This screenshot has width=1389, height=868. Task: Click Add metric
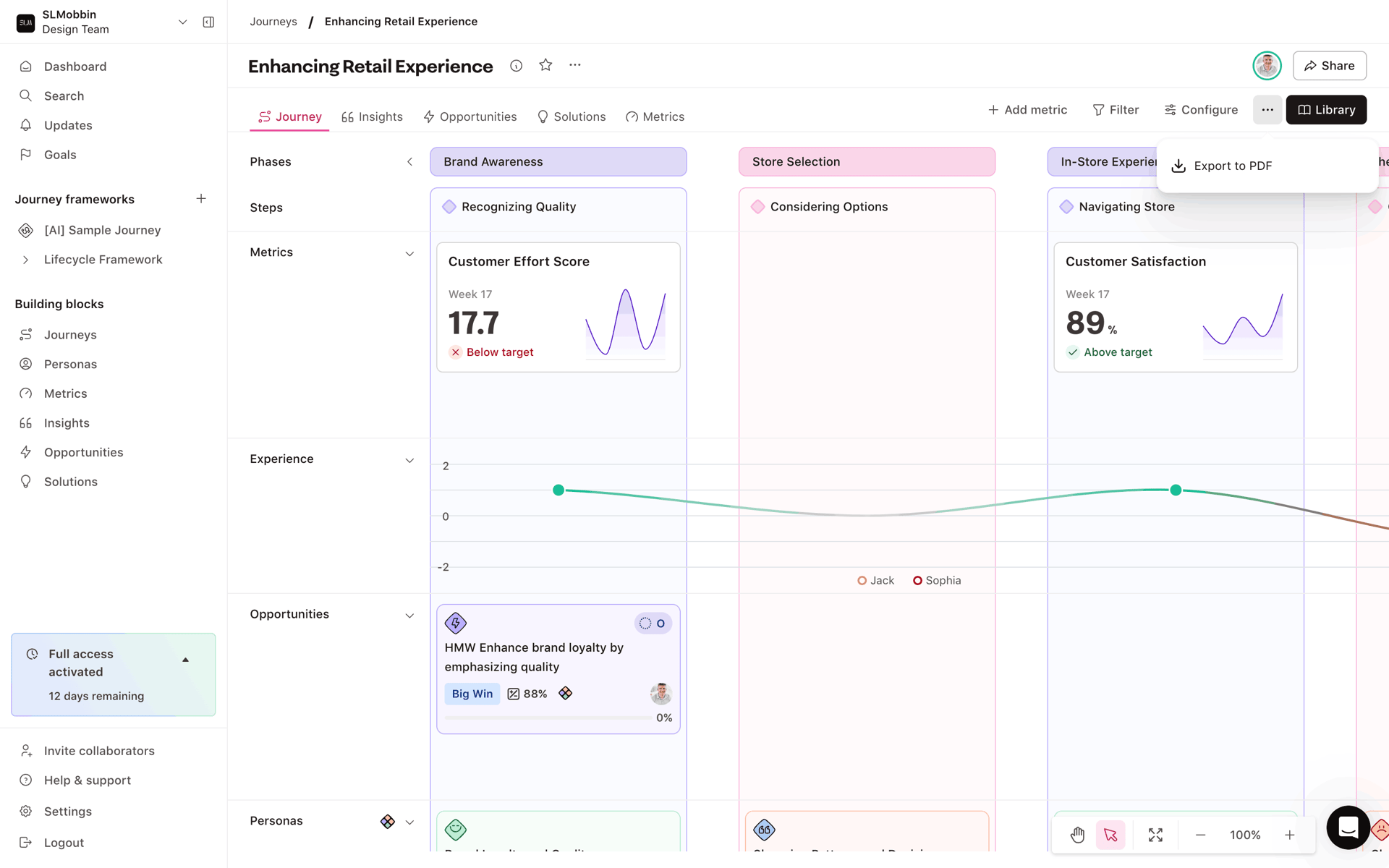tap(1027, 110)
